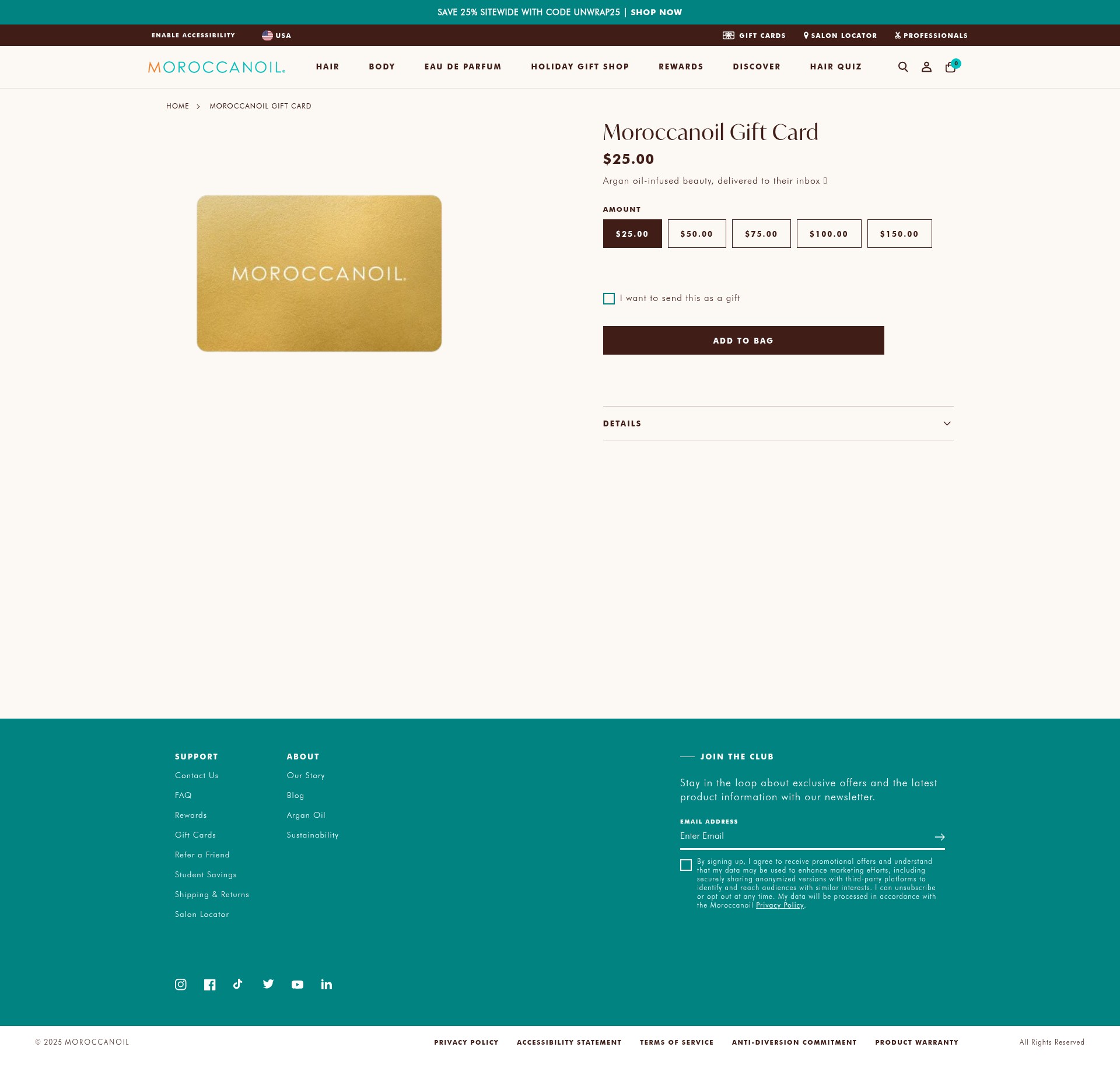Click the gold gift card product image
This screenshot has width=1120, height=1089.
pyautogui.click(x=319, y=274)
